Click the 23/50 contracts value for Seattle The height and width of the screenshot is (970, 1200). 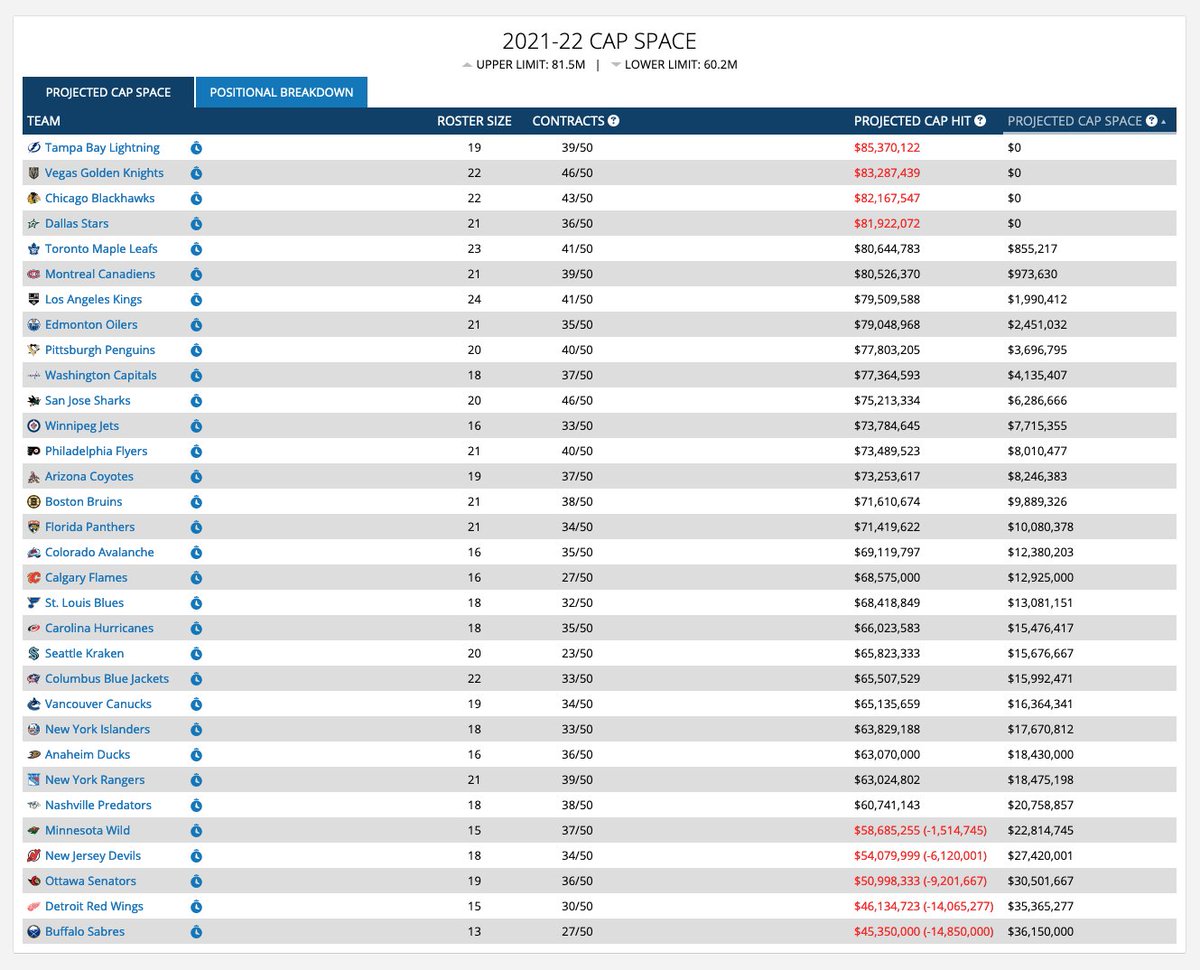tap(577, 654)
